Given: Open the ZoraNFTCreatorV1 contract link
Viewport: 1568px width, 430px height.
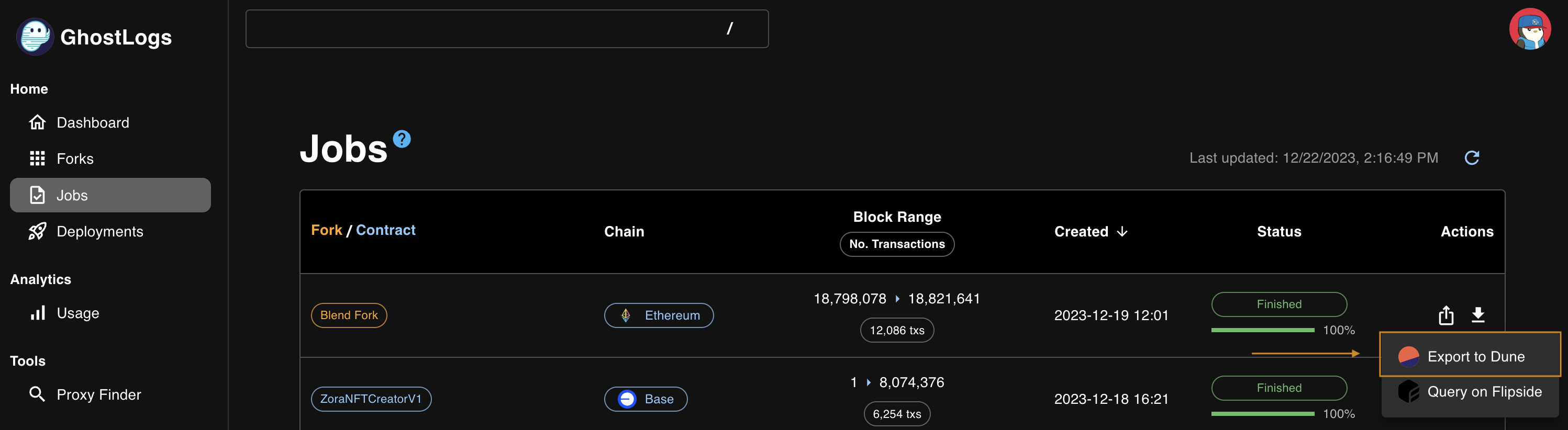Looking at the screenshot, I should 371,399.
